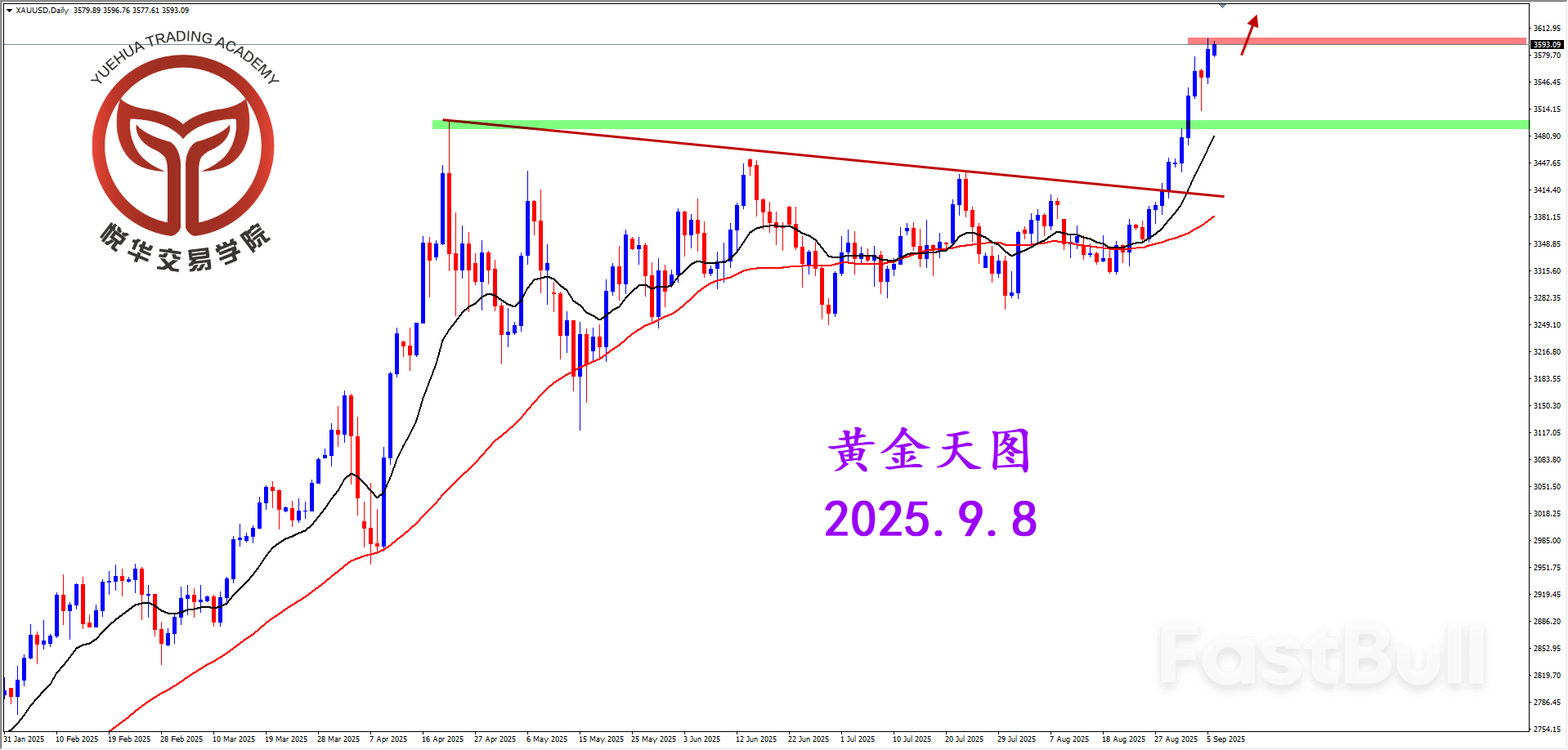The width and height of the screenshot is (1568, 750).
Task: Click the dropdown triangle beside XAUUSD,Daily
Action: (x=9, y=11)
